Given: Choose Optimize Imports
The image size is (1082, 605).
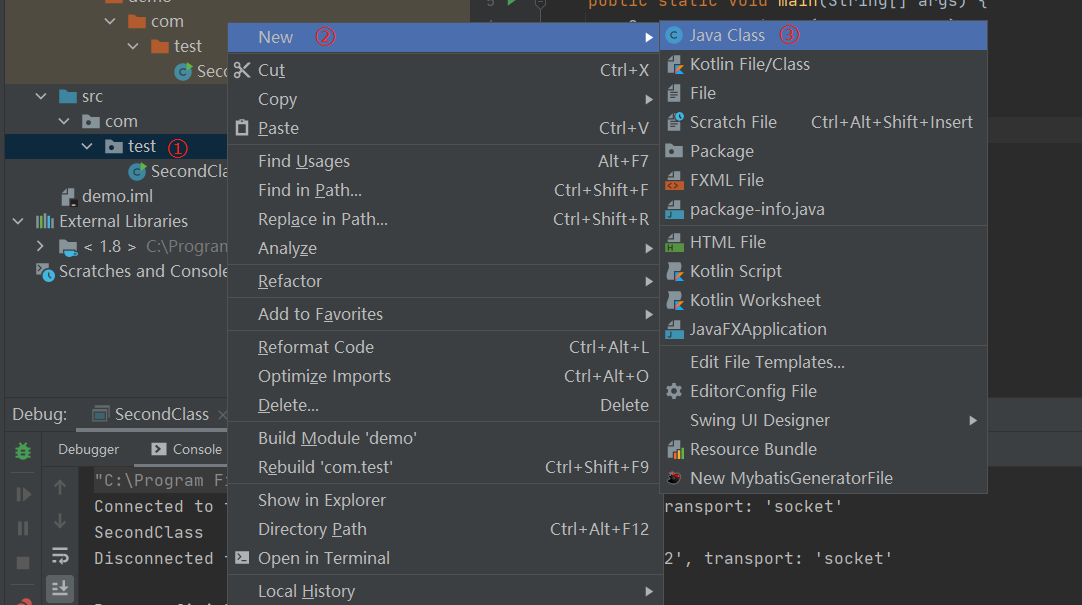Looking at the screenshot, I should tap(445, 376).
